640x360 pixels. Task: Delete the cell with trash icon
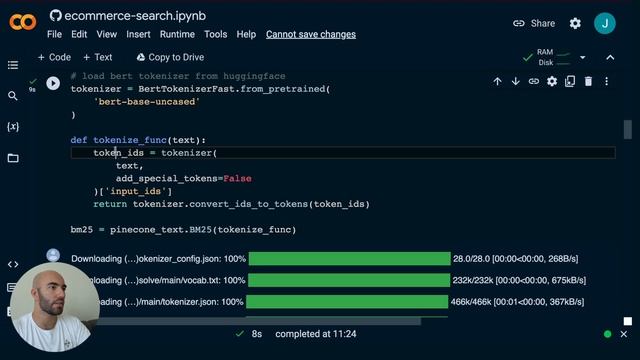[x=588, y=82]
